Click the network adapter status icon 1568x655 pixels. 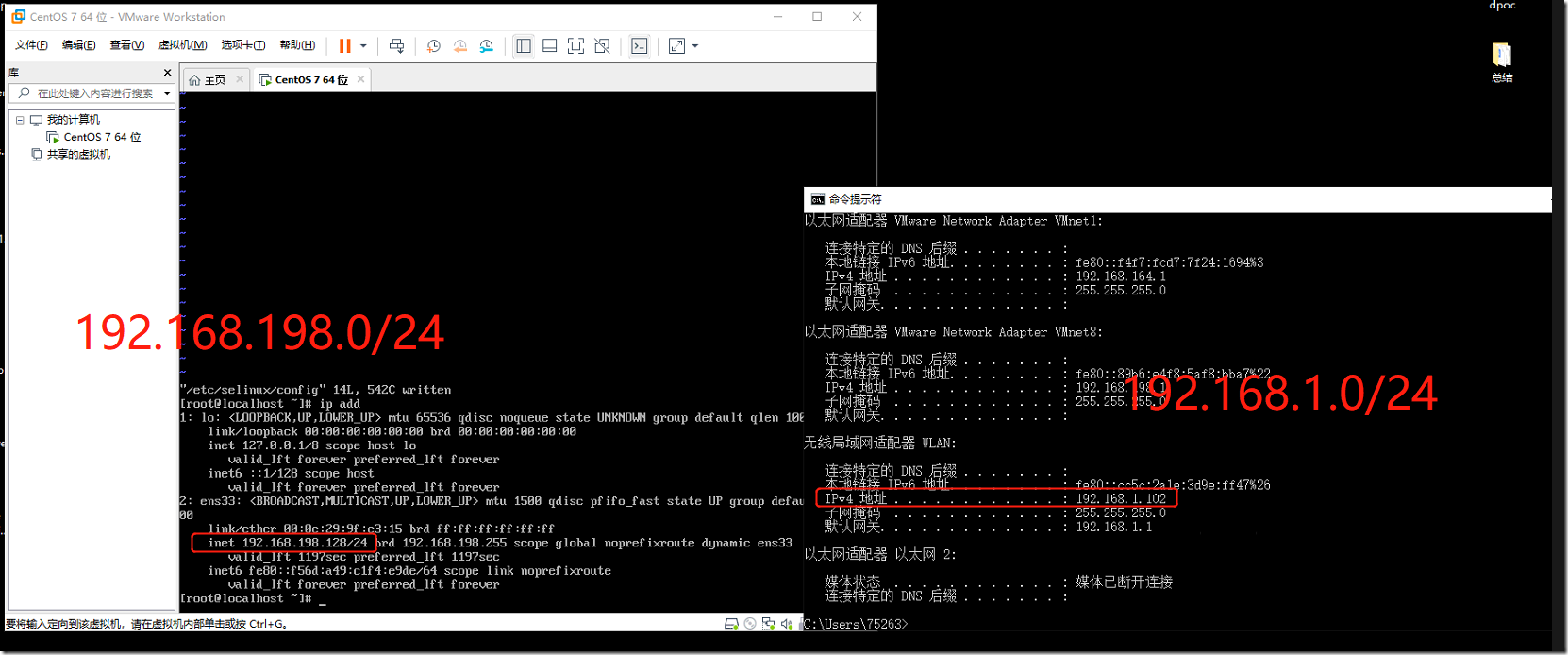click(x=769, y=624)
